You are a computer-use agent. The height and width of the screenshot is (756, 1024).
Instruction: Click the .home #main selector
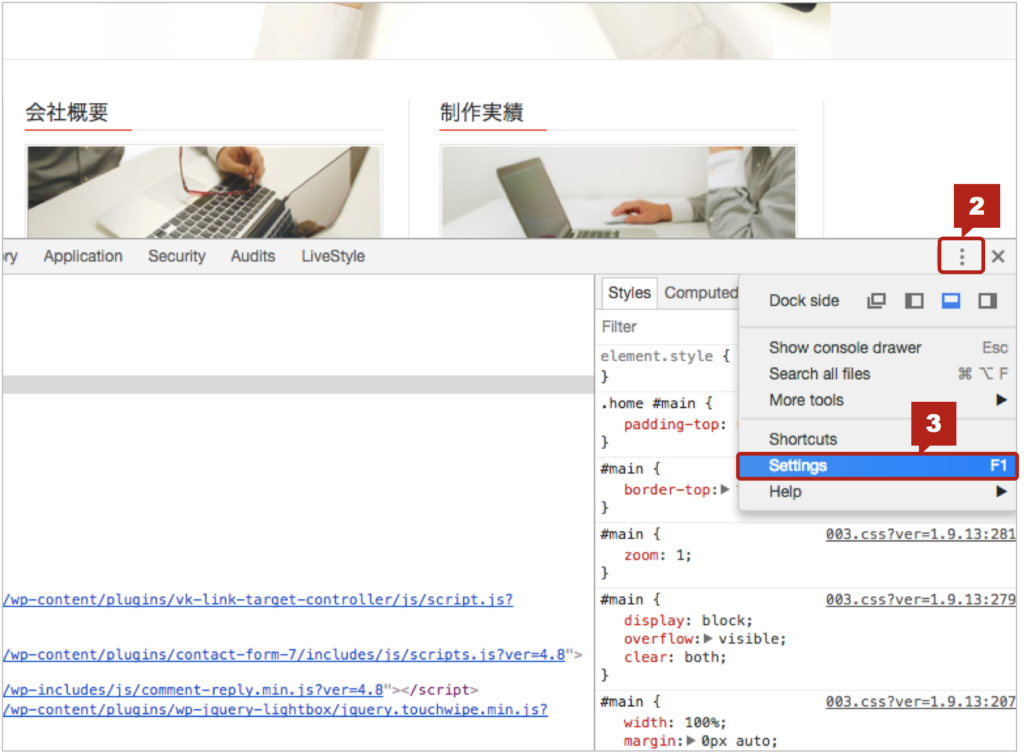pyautogui.click(x=648, y=403)
